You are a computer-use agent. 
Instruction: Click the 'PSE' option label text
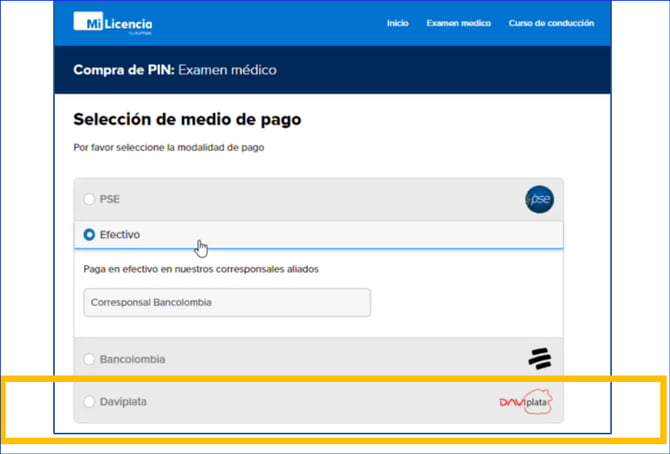110,199
